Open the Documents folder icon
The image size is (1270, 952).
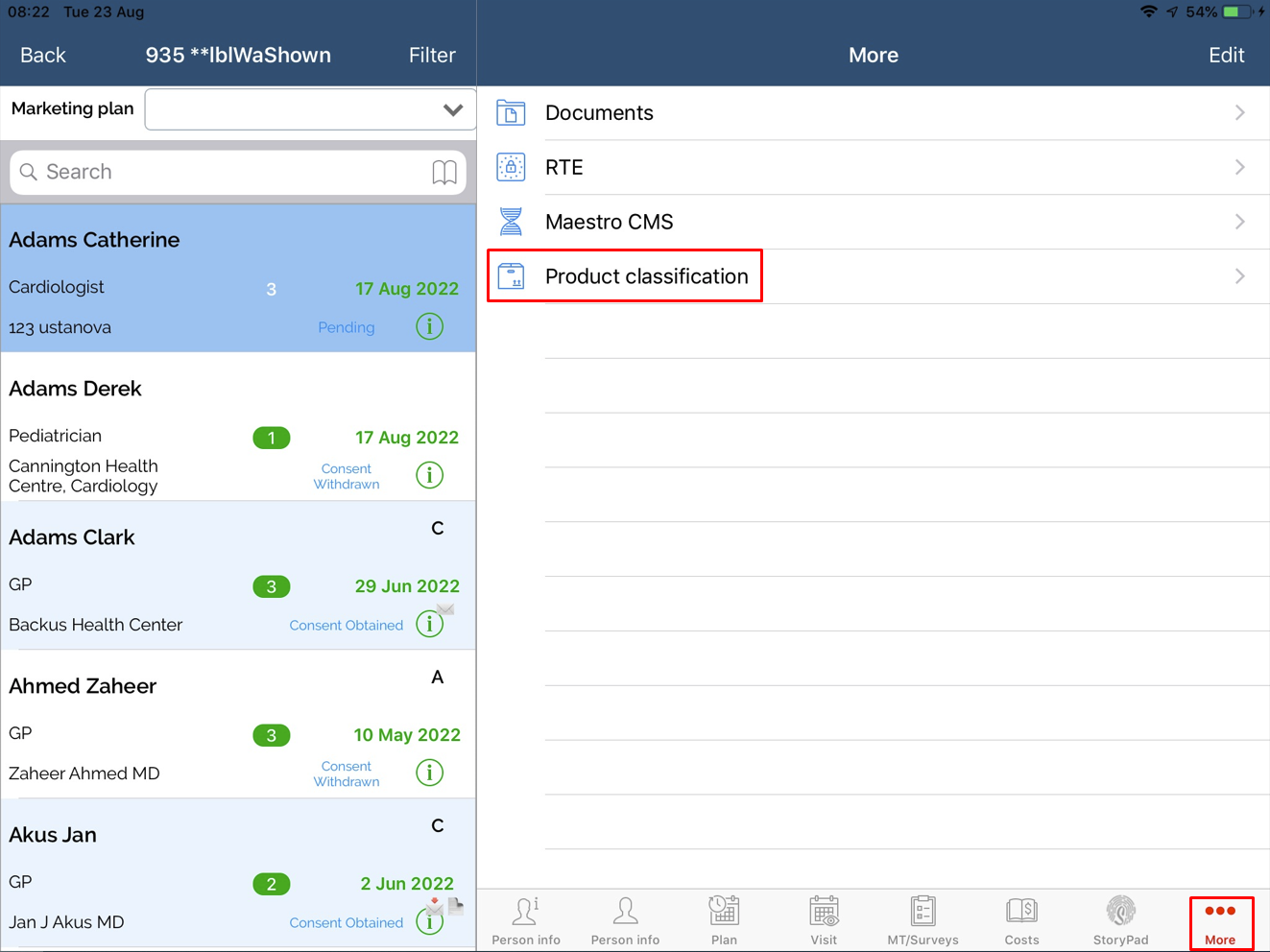click(x=511, y=113)
